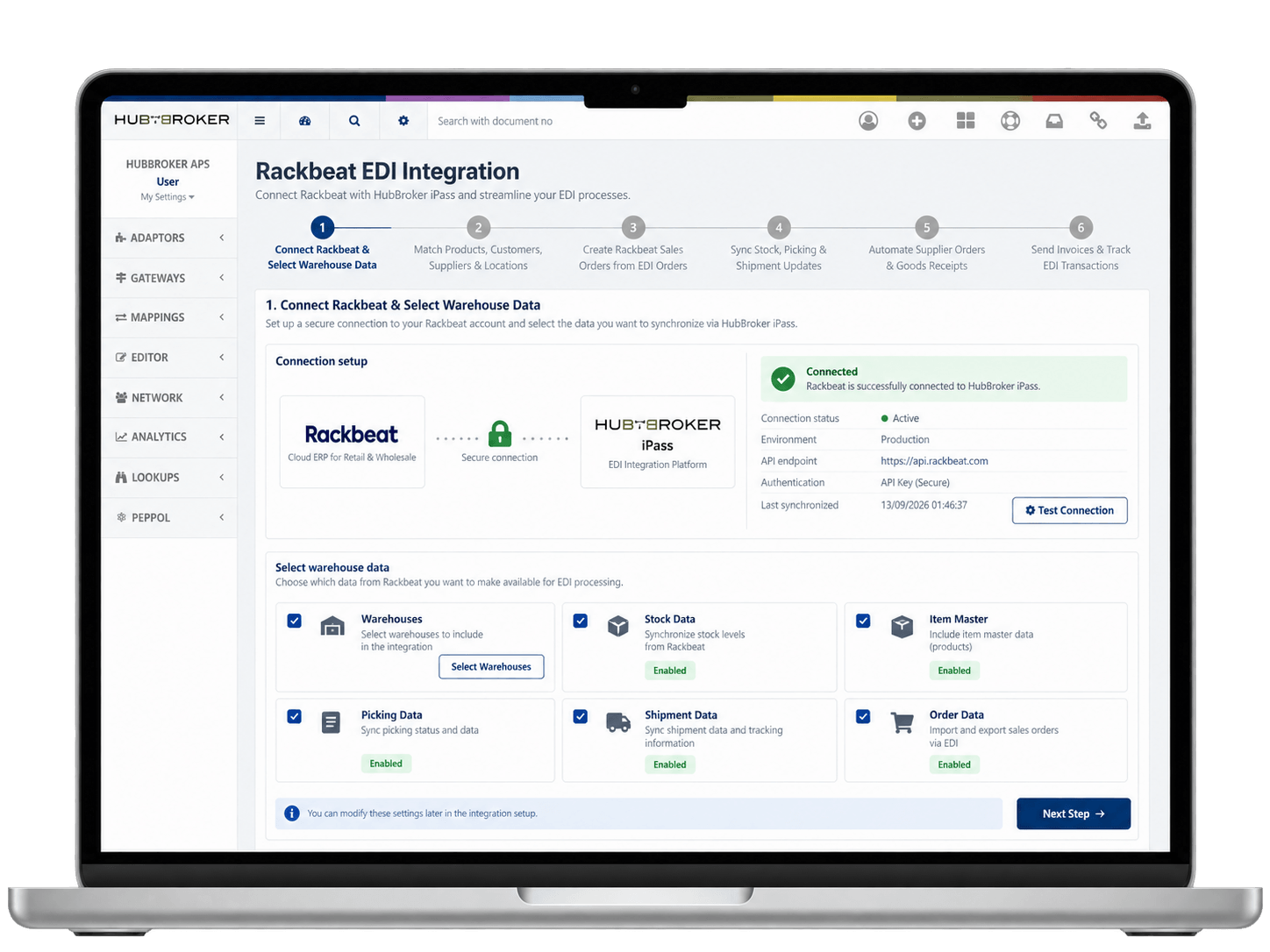Click the Select Warehouses button
Screen dimensions: 1270x952
[x=491, y=667]
